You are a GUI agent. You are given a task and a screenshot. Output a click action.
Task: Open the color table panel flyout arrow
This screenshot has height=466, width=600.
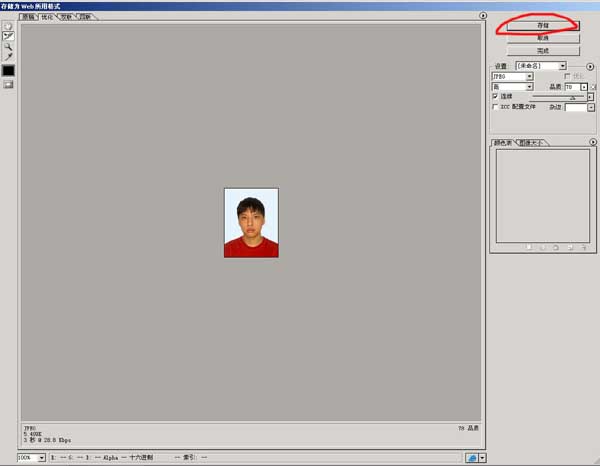[x=590, y=143]
